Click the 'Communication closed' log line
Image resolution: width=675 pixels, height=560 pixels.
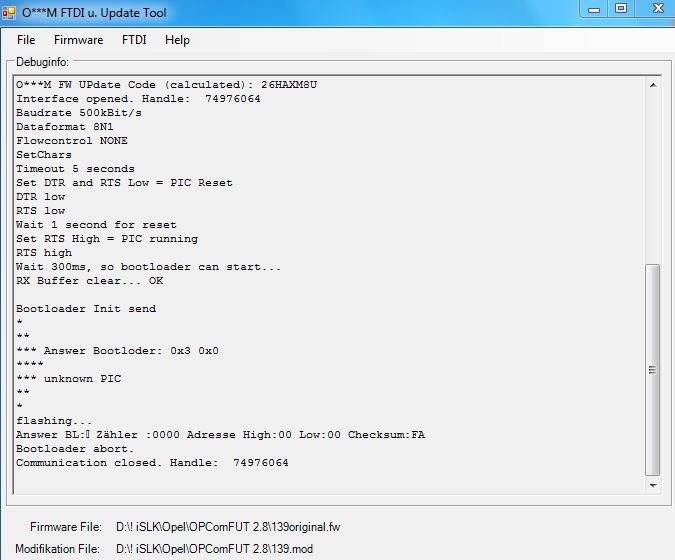152,463
